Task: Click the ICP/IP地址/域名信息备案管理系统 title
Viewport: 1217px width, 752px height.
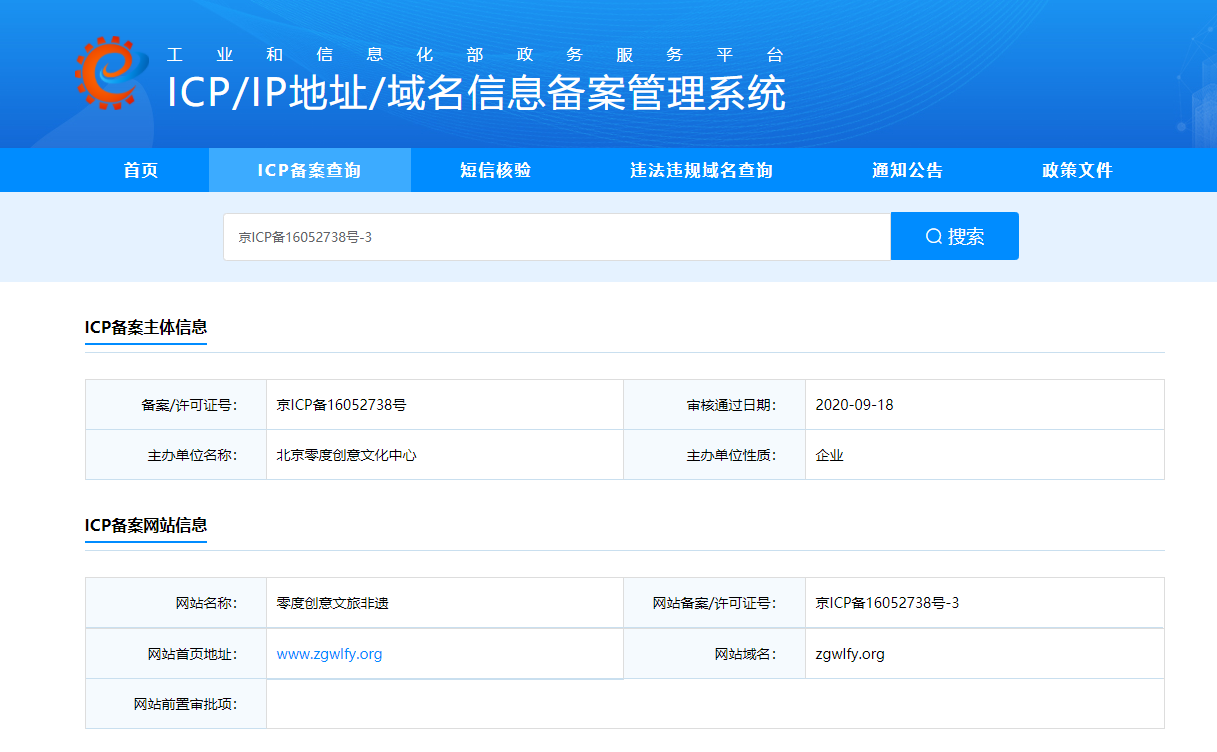Action: click(x=476, y=94)
